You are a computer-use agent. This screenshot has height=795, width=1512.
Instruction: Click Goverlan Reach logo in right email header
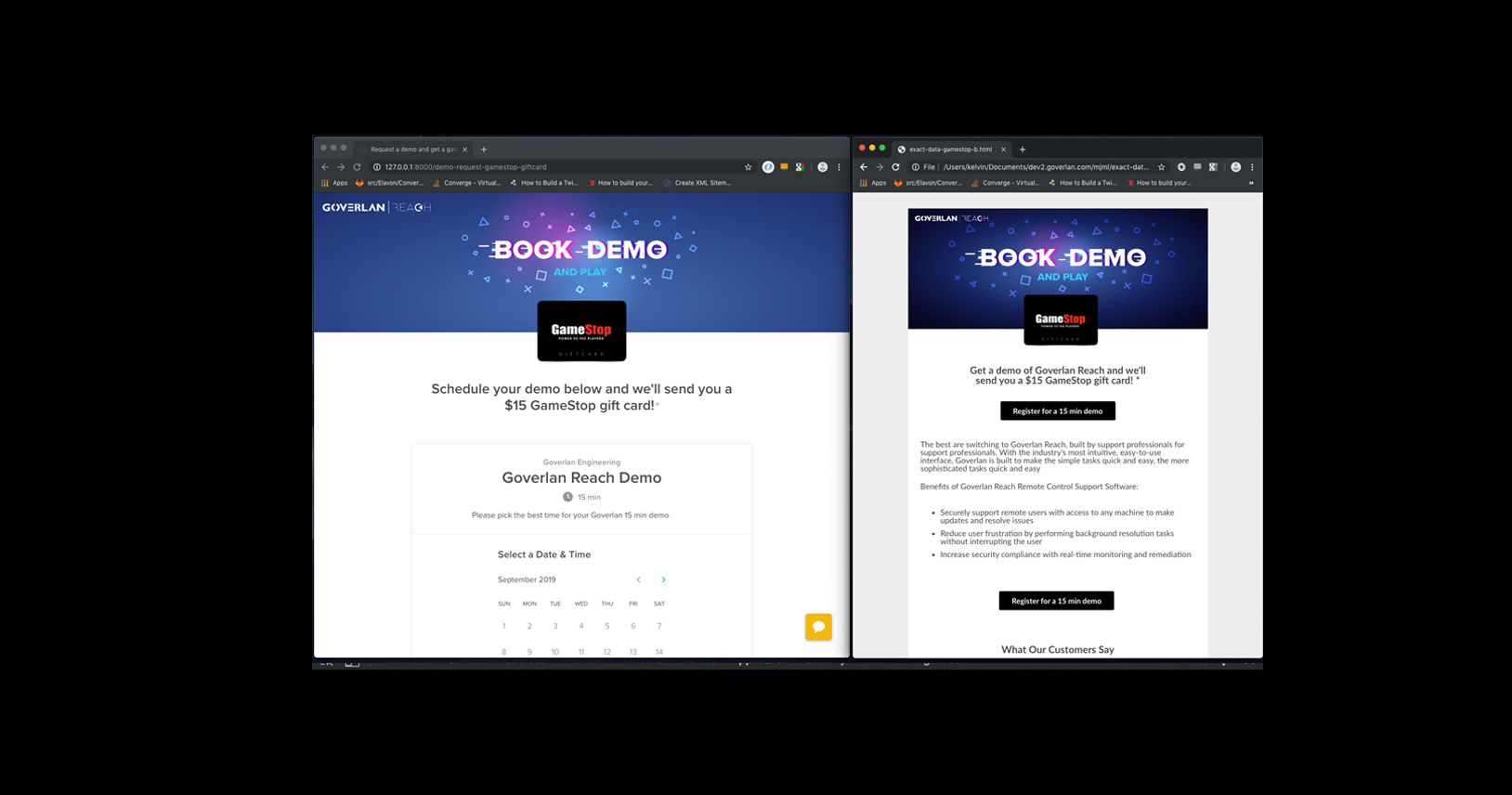click(951, 218)
